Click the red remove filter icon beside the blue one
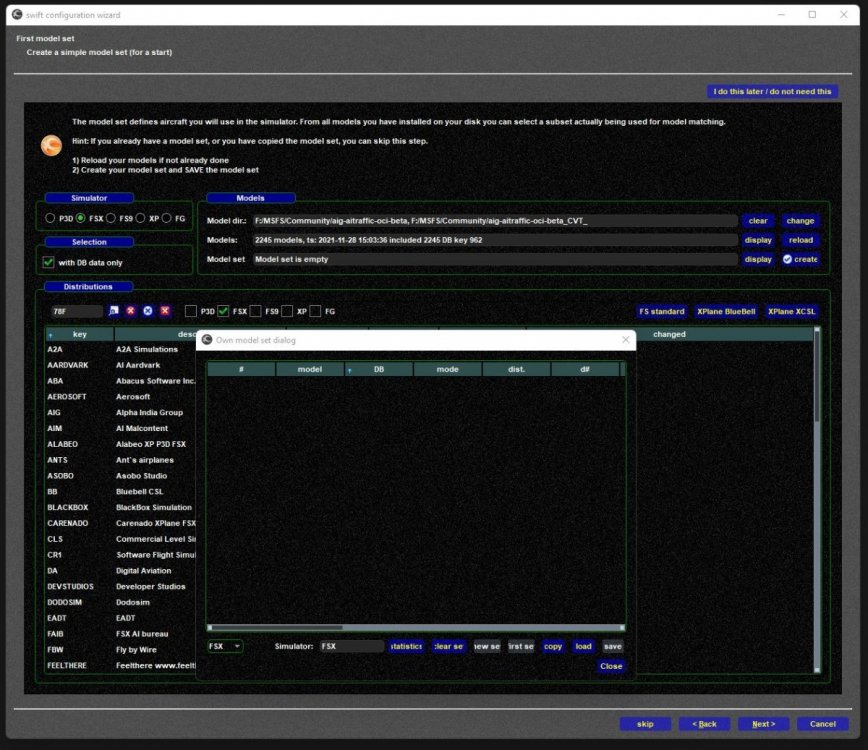 165,311
